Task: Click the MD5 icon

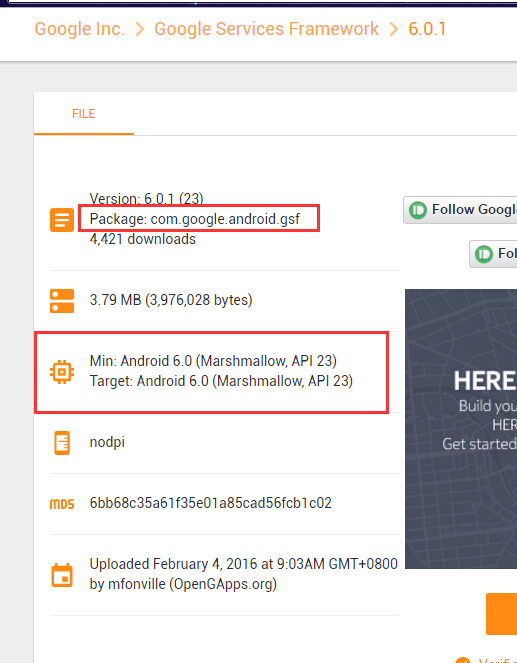Action: tap(62, 504)
